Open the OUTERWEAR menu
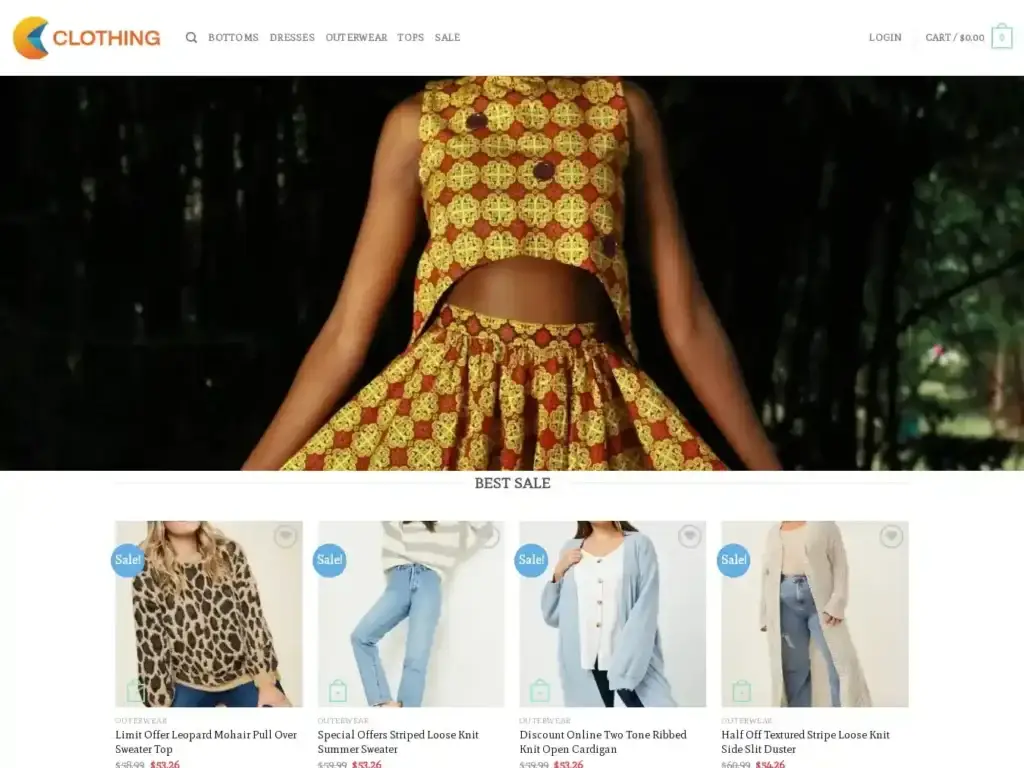Viewport: 1024px width, 768px height. (x=356, y=37)
